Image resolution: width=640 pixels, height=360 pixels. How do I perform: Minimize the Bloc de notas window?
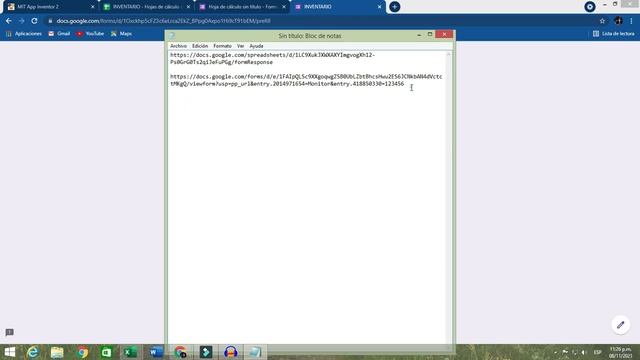point(419,35)
